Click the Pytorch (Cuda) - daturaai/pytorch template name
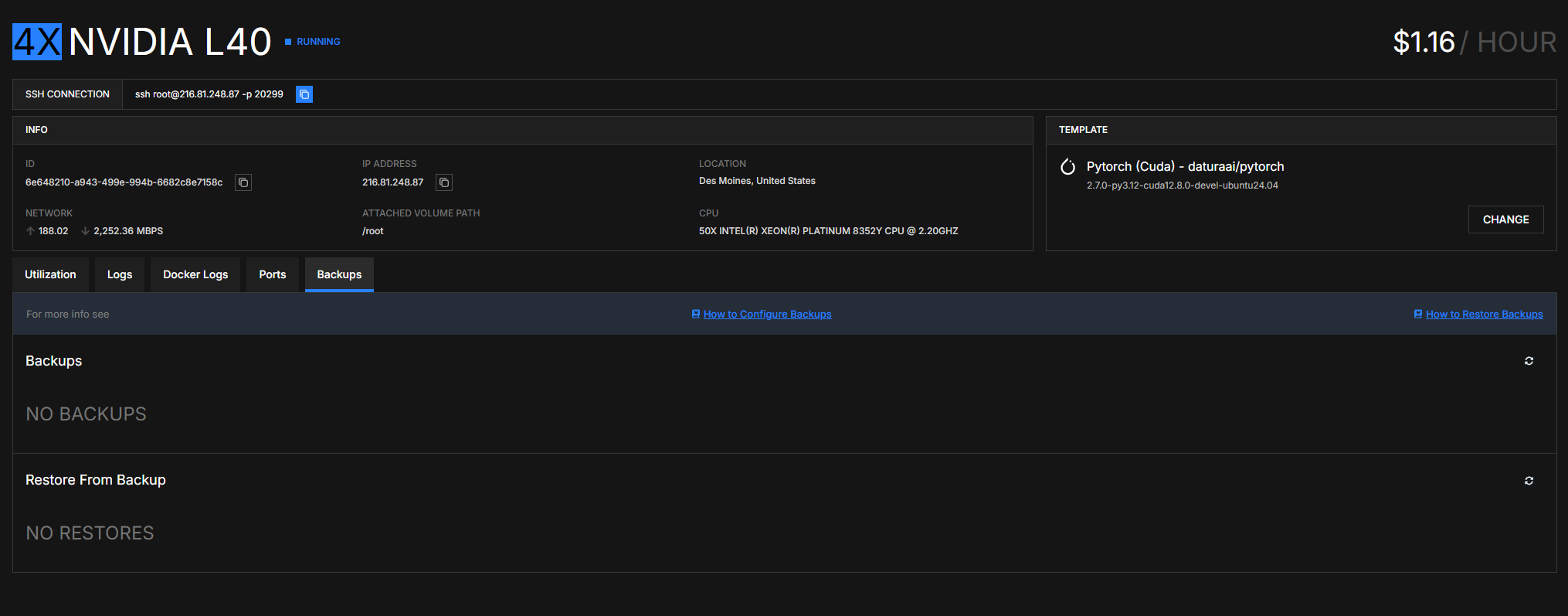 (x=1185, y=167)
